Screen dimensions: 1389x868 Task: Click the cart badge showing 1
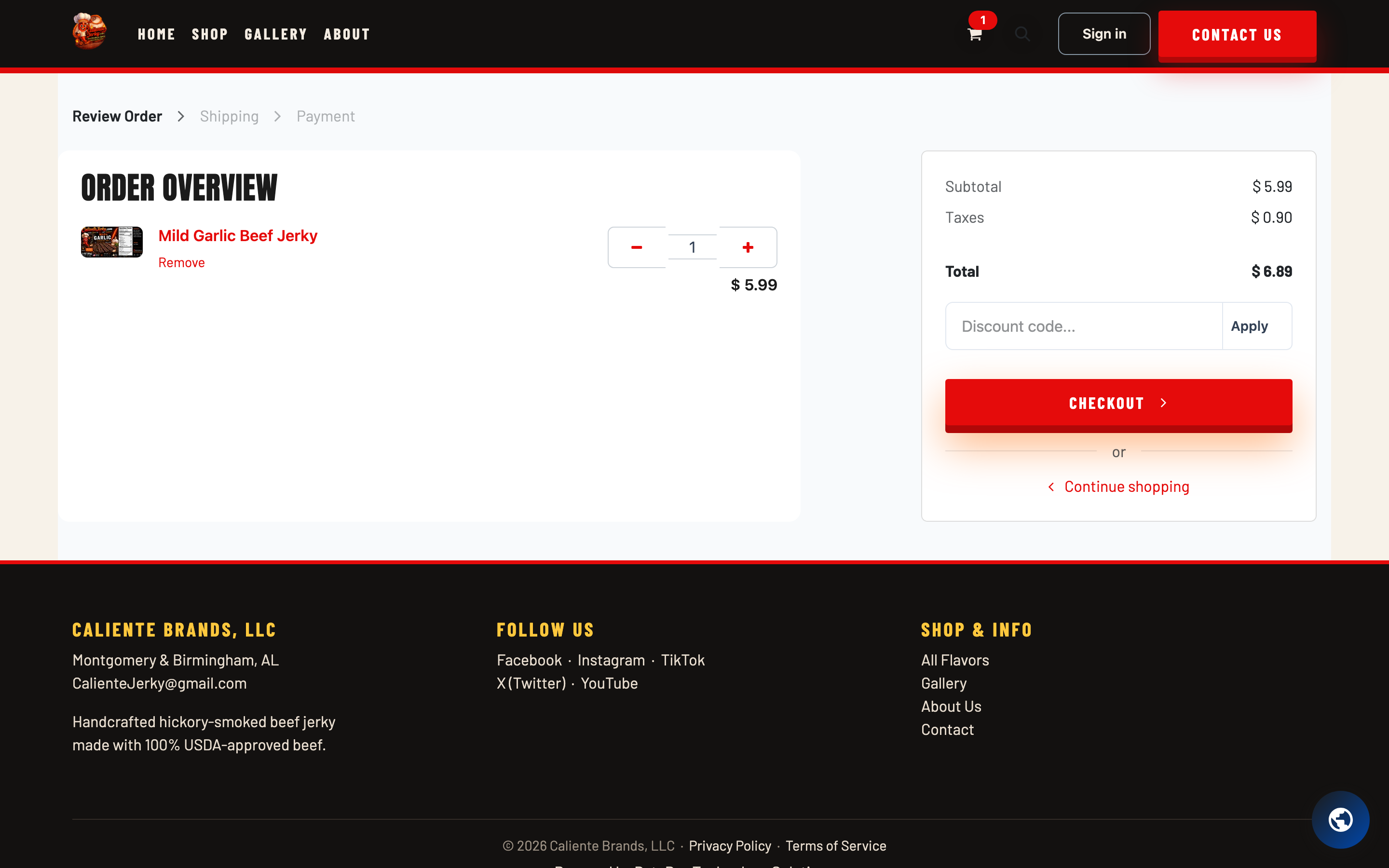982,20
